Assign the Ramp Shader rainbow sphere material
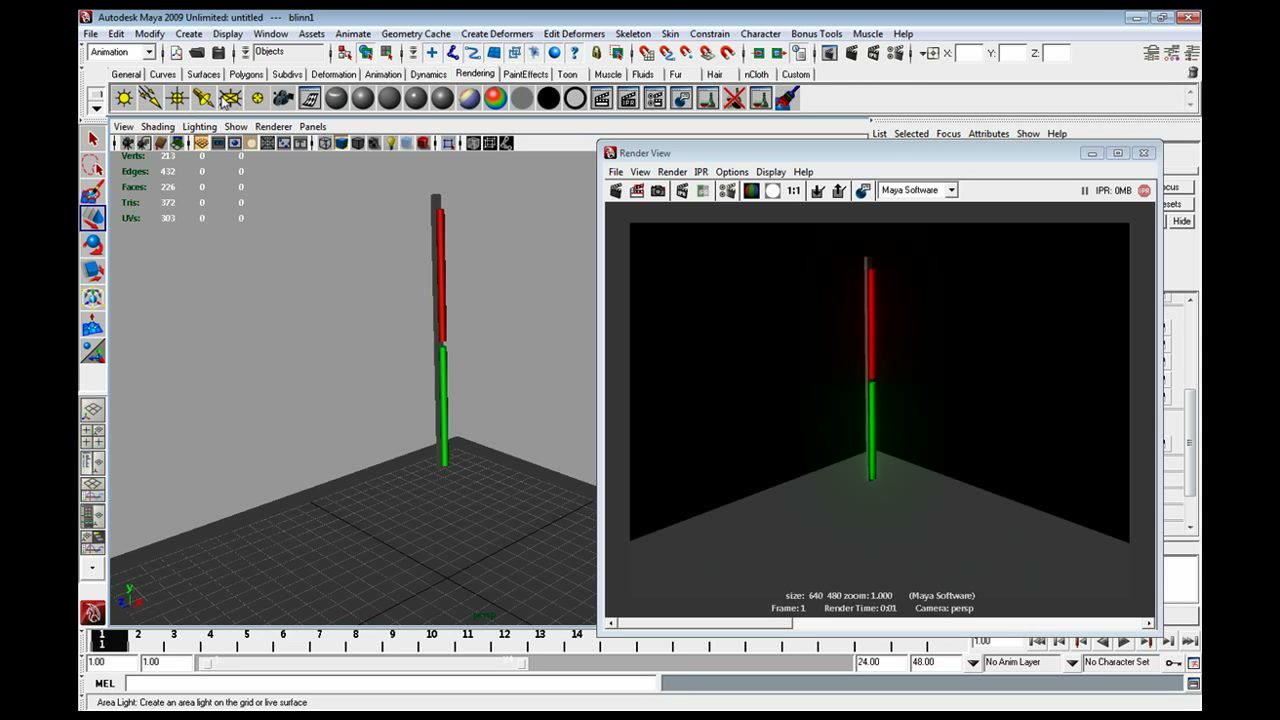Screen dimensions: 1280x720 (x=496, y=98)
